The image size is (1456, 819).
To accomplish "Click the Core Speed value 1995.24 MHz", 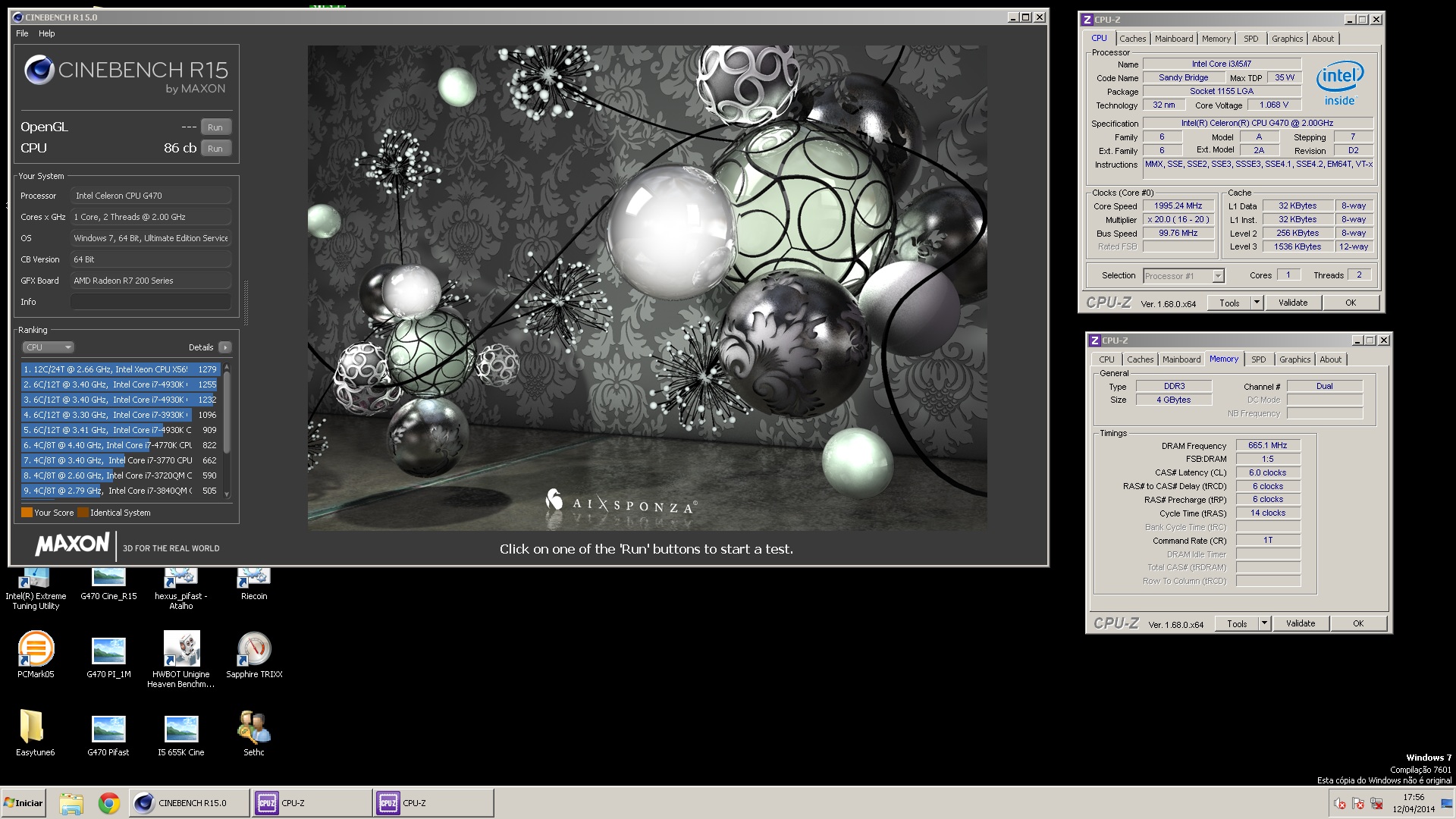I will click(1178, 206).
